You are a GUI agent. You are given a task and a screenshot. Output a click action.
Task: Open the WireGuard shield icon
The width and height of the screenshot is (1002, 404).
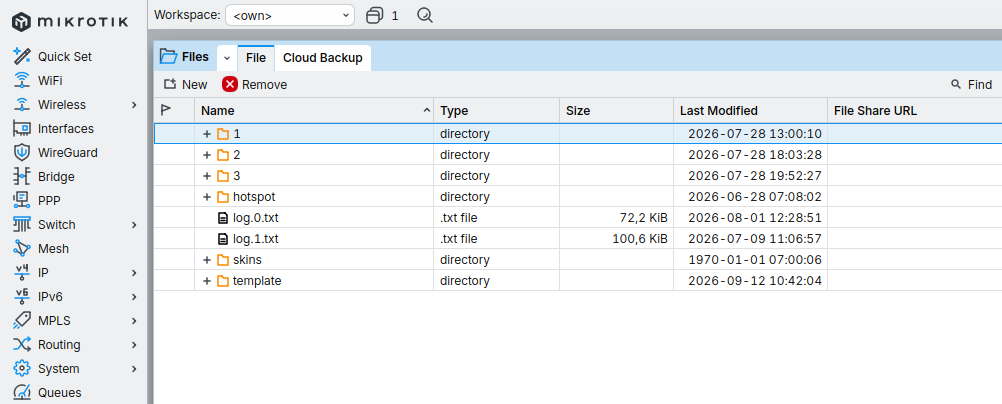point(22,153)
